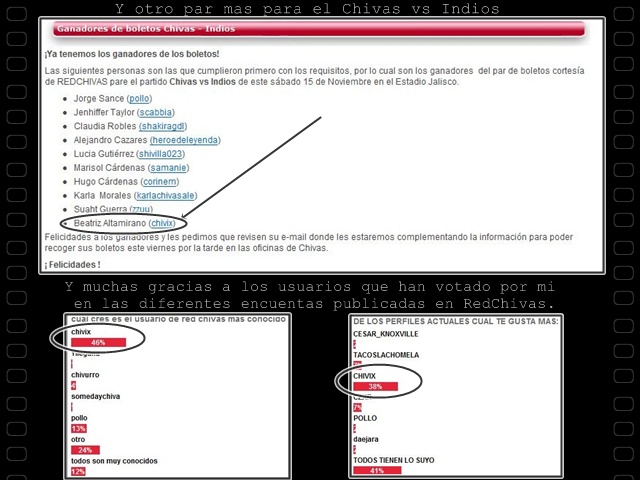
Task: Open the corinem user profile link
Action: (160, 182)
